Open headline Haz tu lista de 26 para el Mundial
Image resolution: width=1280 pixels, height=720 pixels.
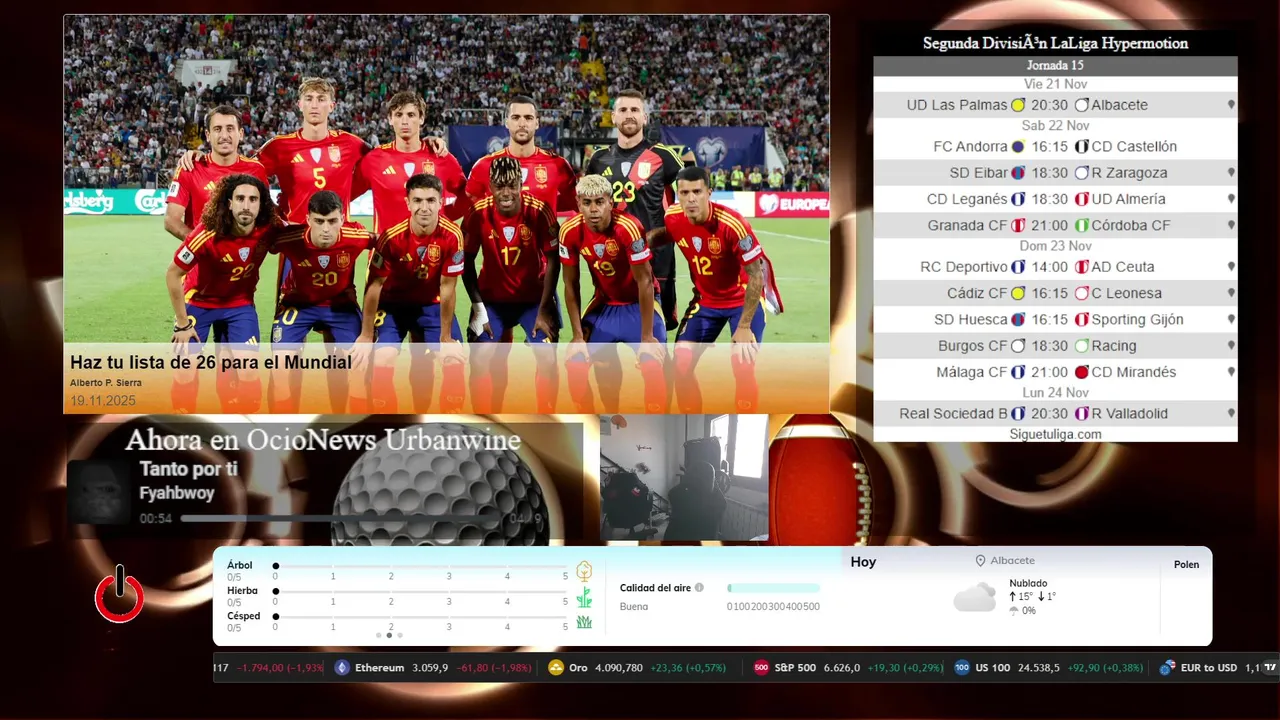coord(211,363)
